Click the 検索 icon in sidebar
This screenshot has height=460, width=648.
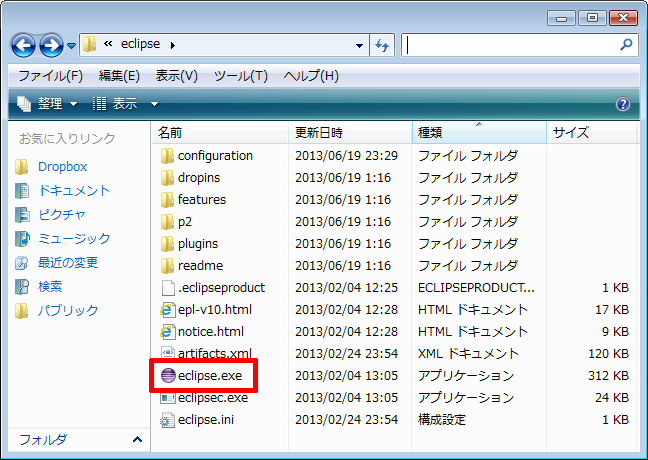21,286
